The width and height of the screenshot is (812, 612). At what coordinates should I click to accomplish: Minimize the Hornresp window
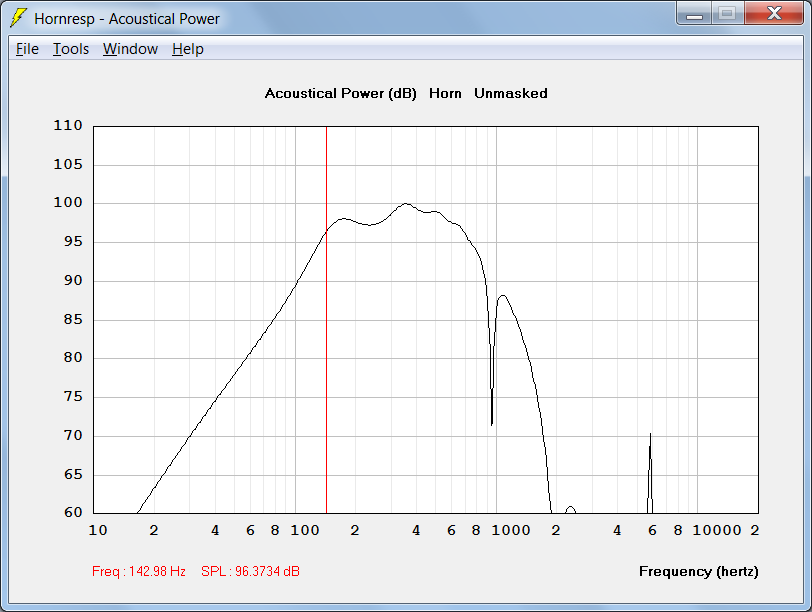(694, 13)
